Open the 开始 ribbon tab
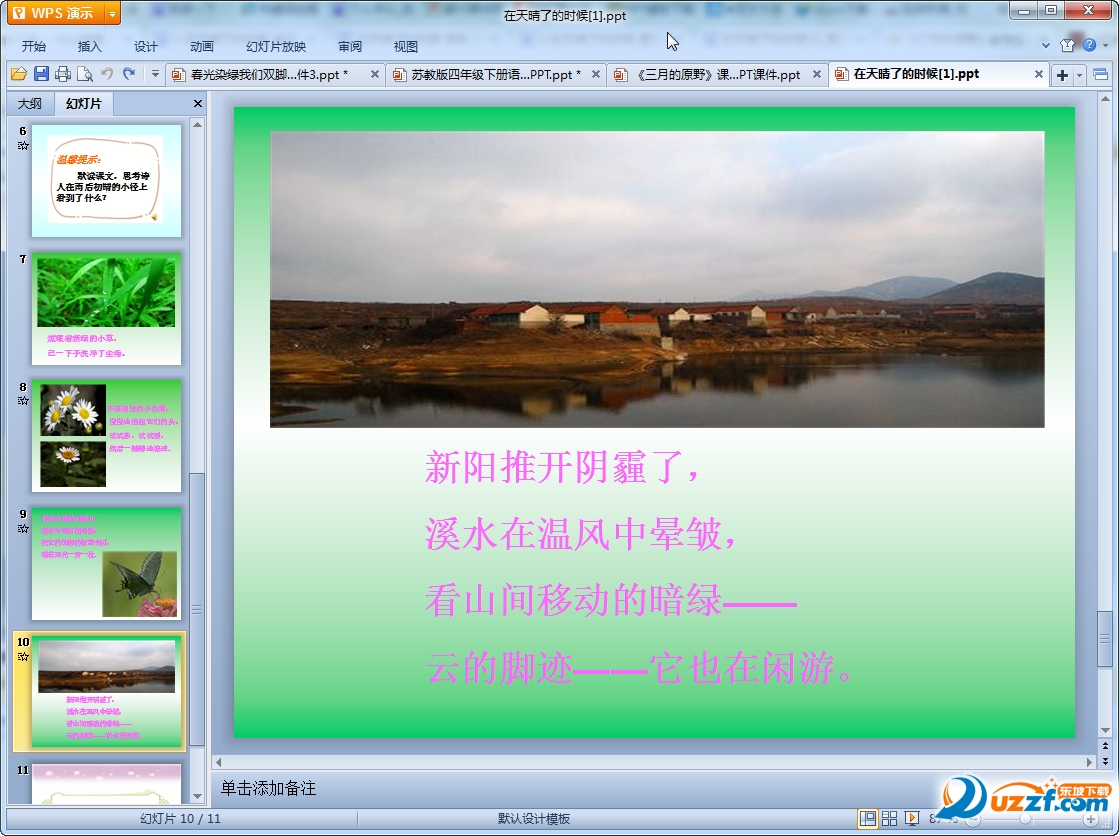1119x836 pixels. click(x=34, y=46)
